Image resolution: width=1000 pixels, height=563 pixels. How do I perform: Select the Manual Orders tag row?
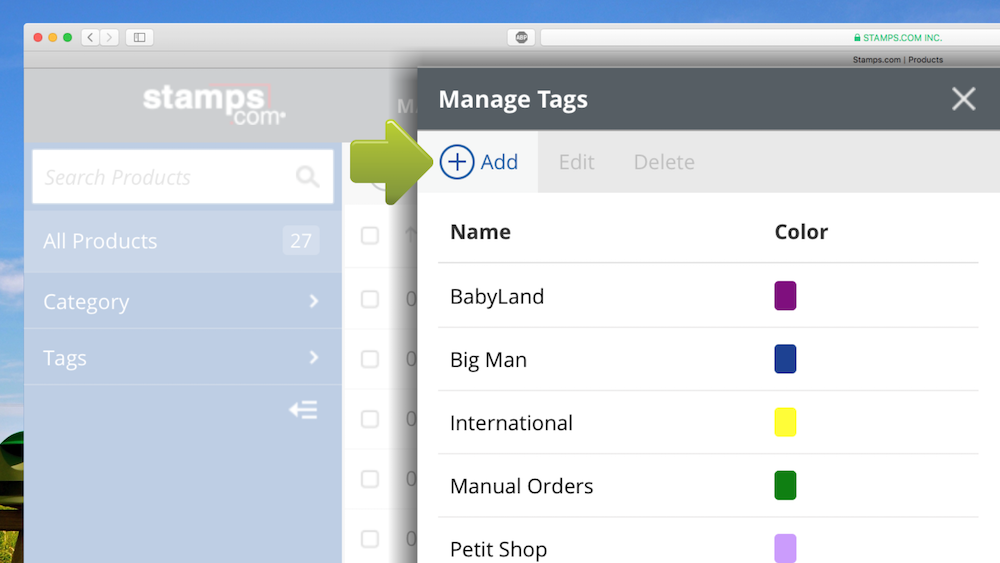[708, 485]
